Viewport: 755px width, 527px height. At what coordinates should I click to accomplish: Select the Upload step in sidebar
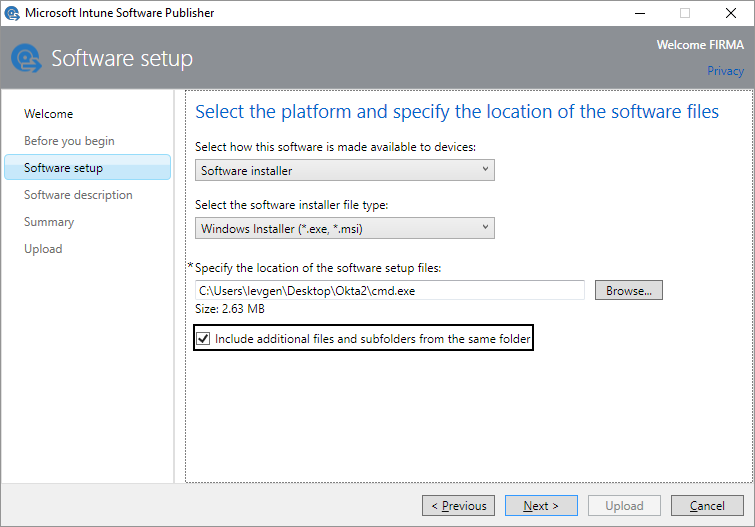[x=43, y=249]
